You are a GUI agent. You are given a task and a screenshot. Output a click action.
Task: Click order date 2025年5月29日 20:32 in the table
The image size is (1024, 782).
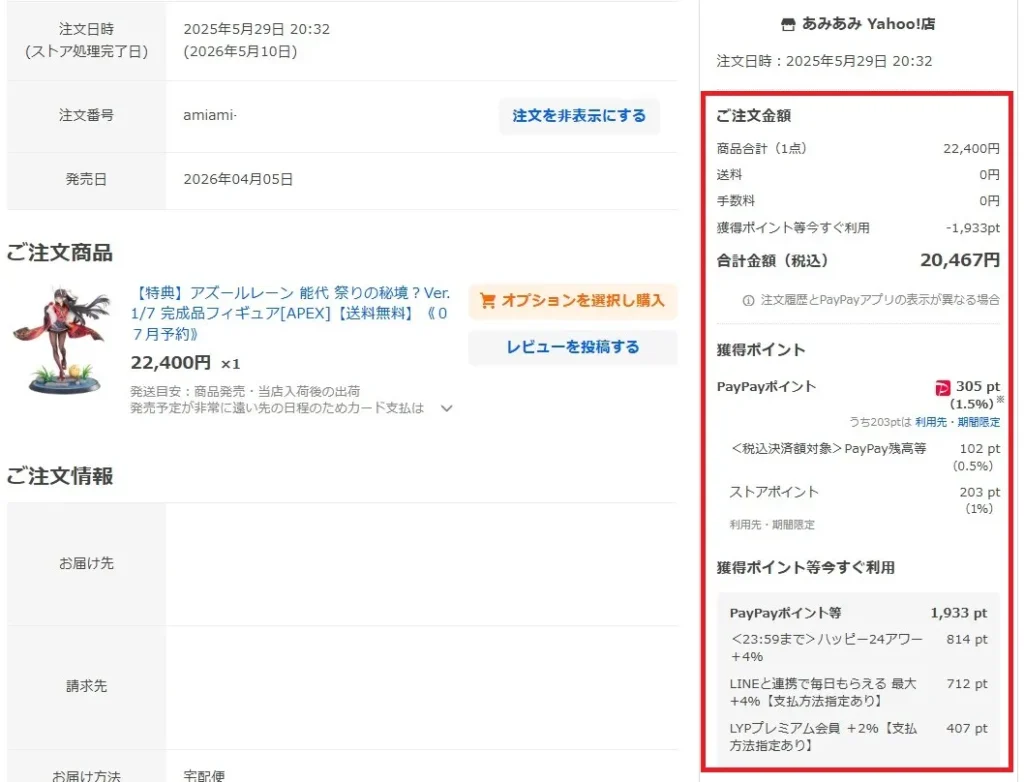coord(257,29)
